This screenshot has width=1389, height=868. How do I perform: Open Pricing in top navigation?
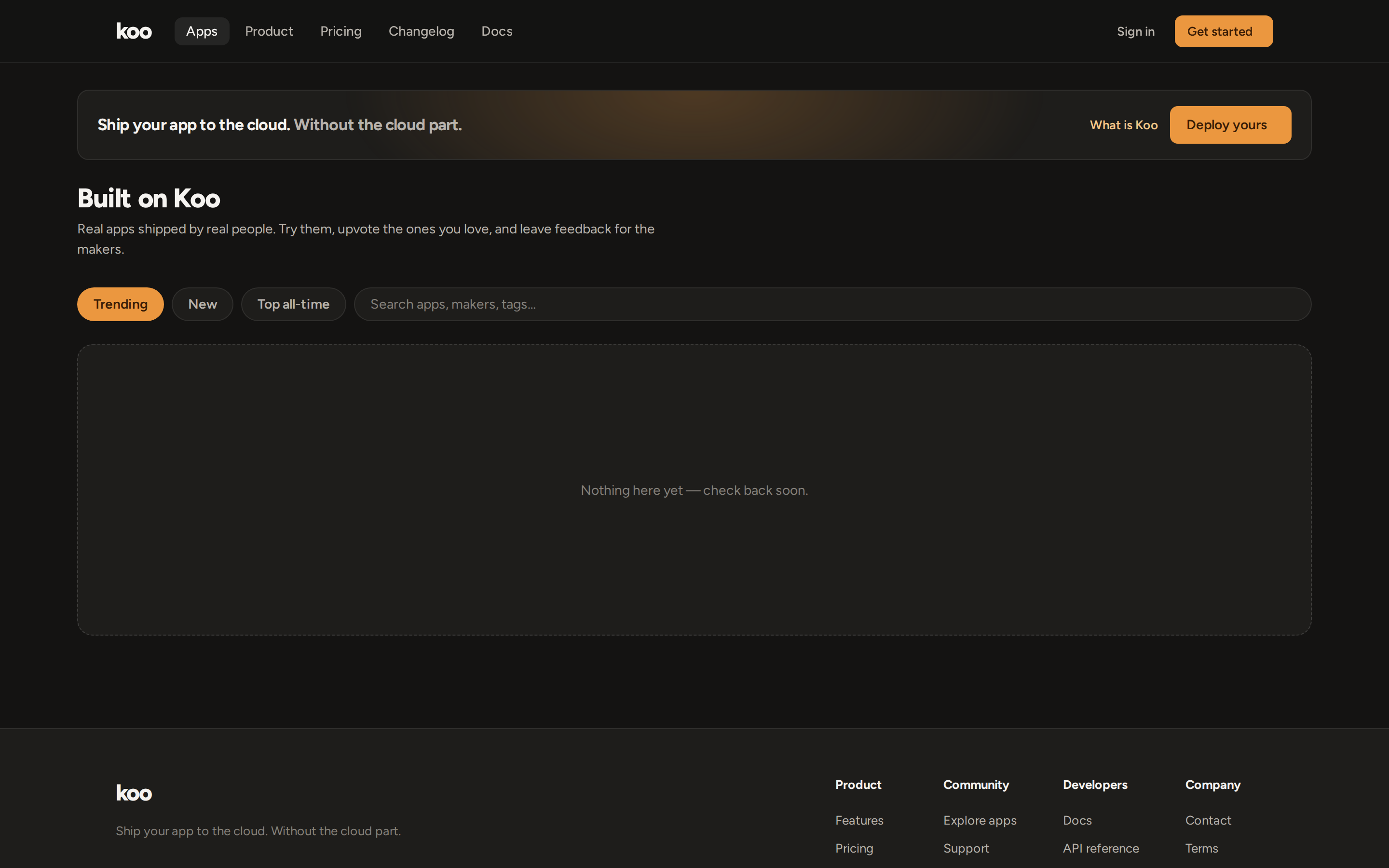click(x=341, y=31)
